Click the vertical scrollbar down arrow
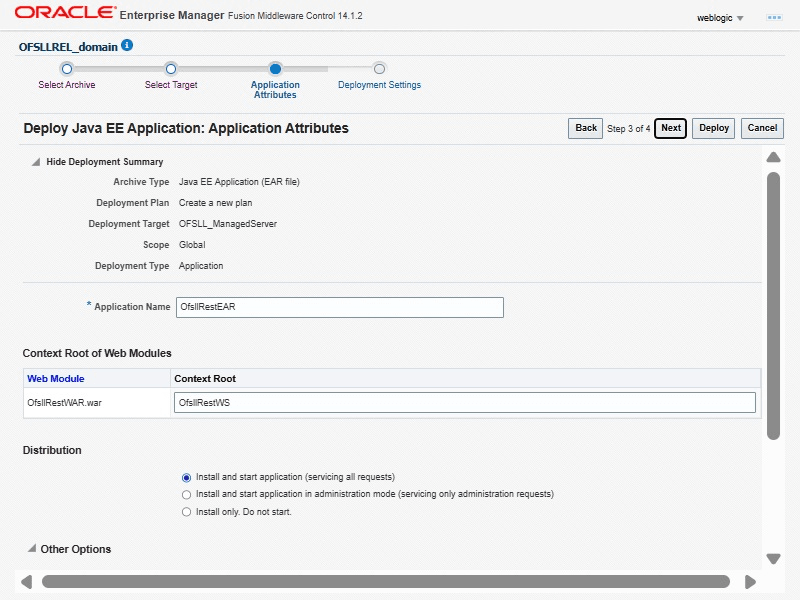800x600 pixels. click(772, 558)
